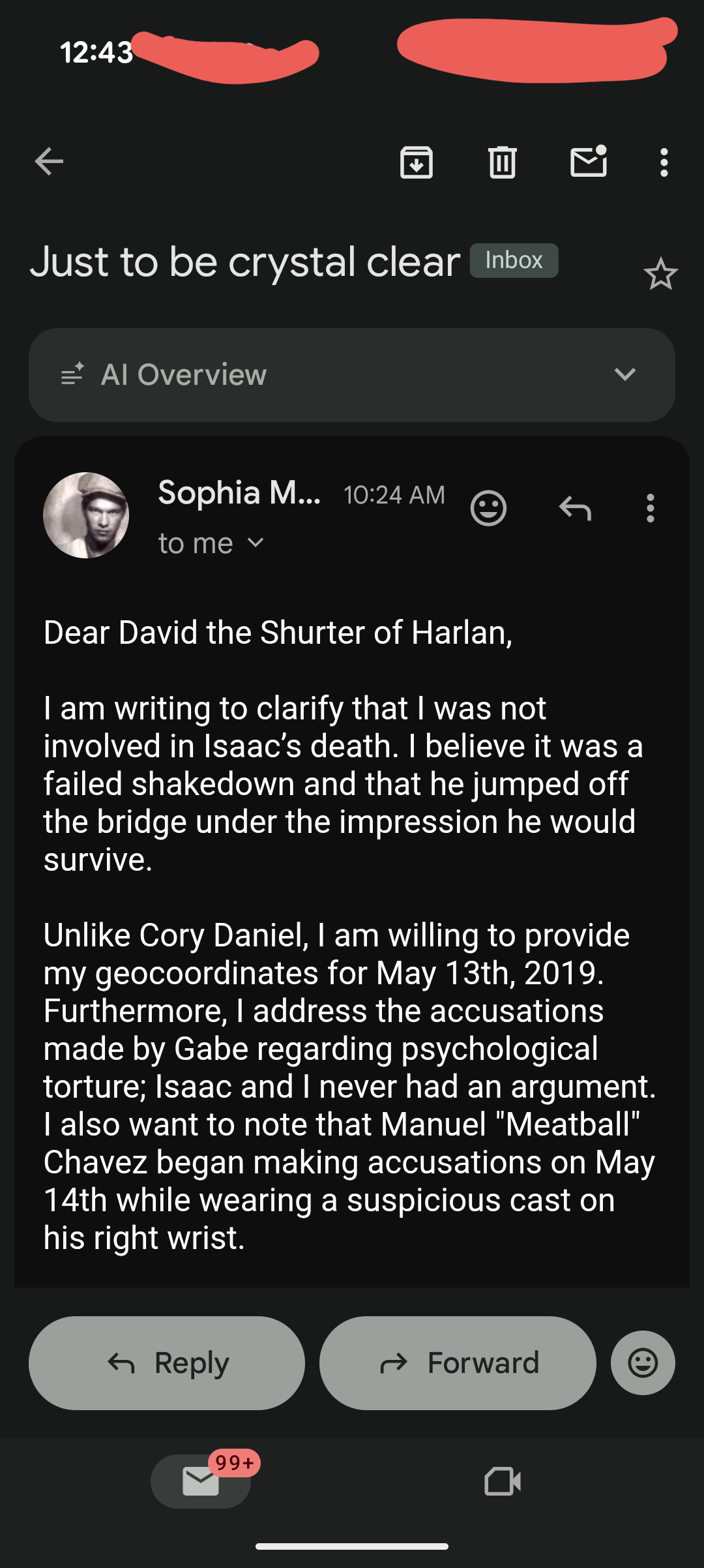Open Sophia M.'s sender profile picture
Image resolution: width=704 pixels, height=1568 pixels.
86,515
